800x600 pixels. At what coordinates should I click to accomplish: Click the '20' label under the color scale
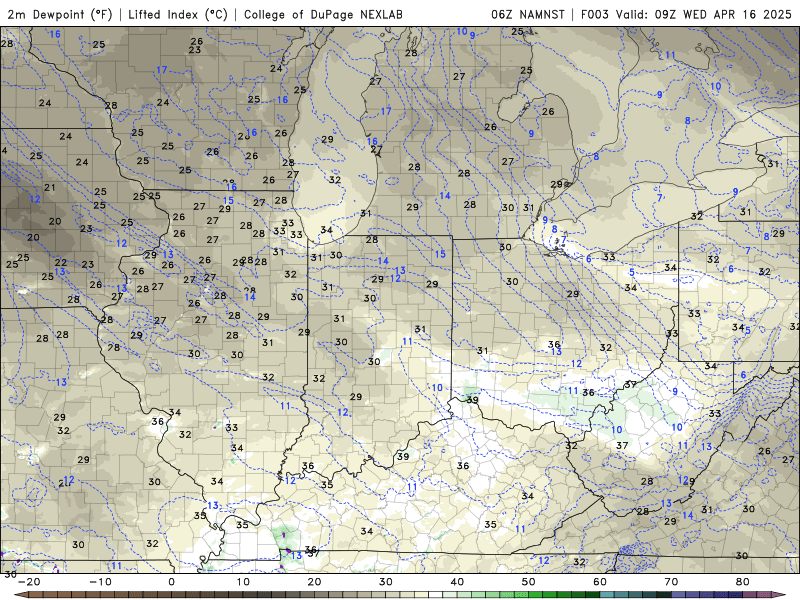click(314, 582)
